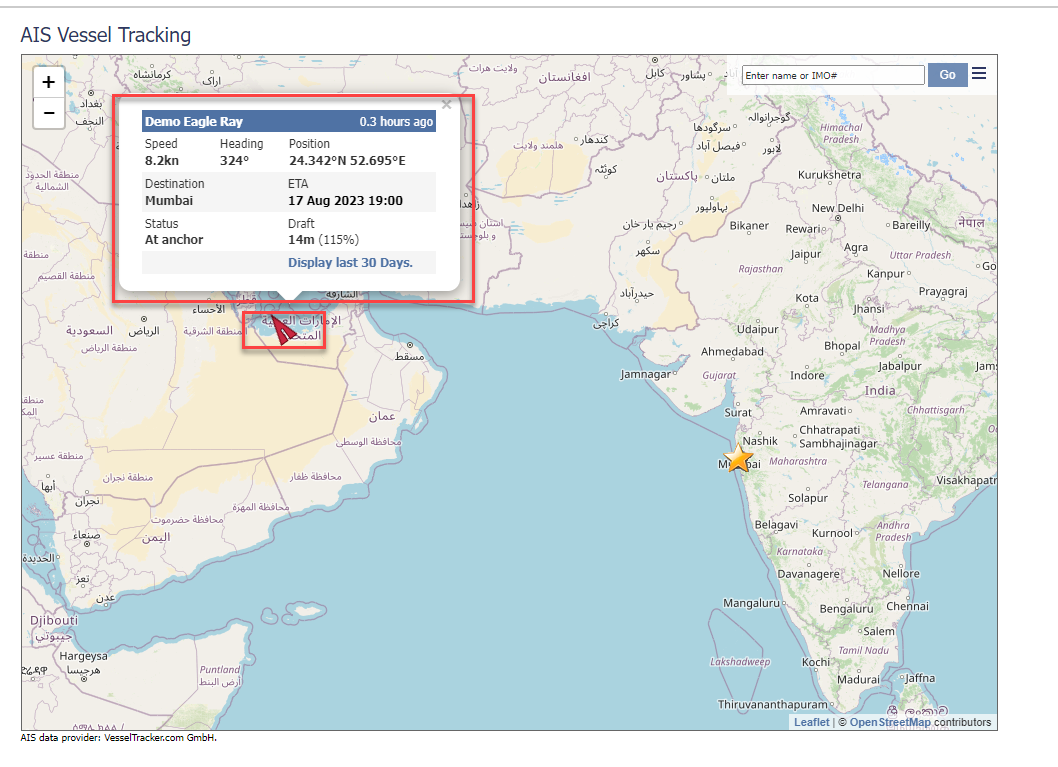Screen dimensions: 1058x767
Task: Click the Nashik map label
Action: [760, 441]
